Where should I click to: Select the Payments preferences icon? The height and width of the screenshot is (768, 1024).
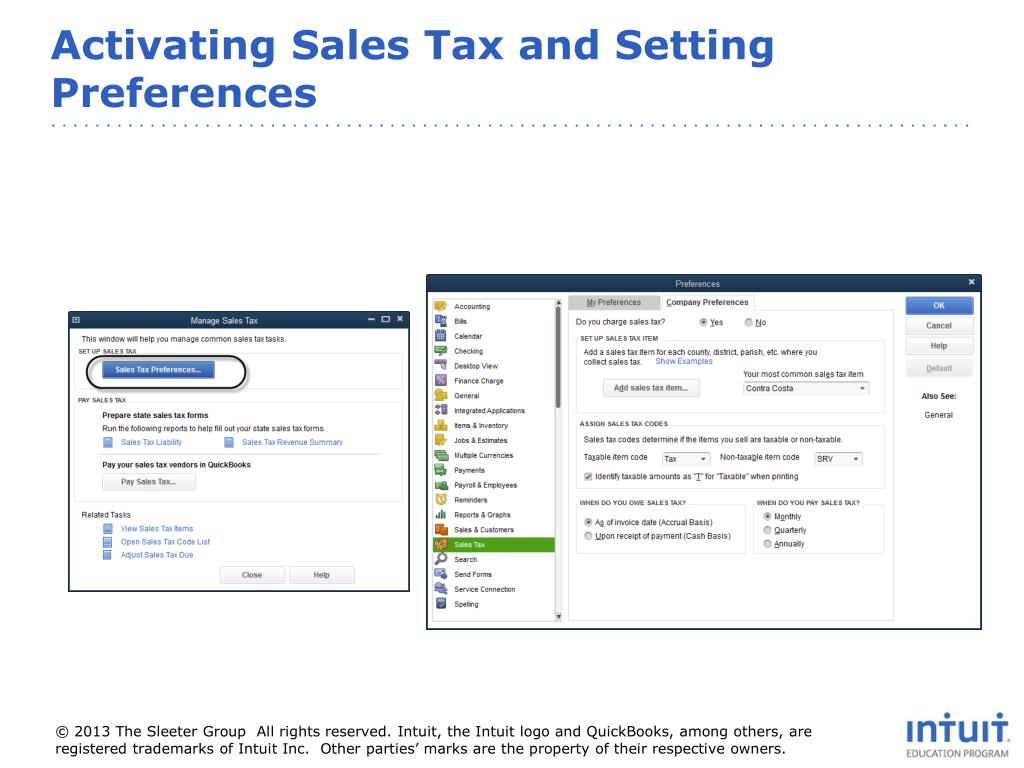click(x=441, y=470)
